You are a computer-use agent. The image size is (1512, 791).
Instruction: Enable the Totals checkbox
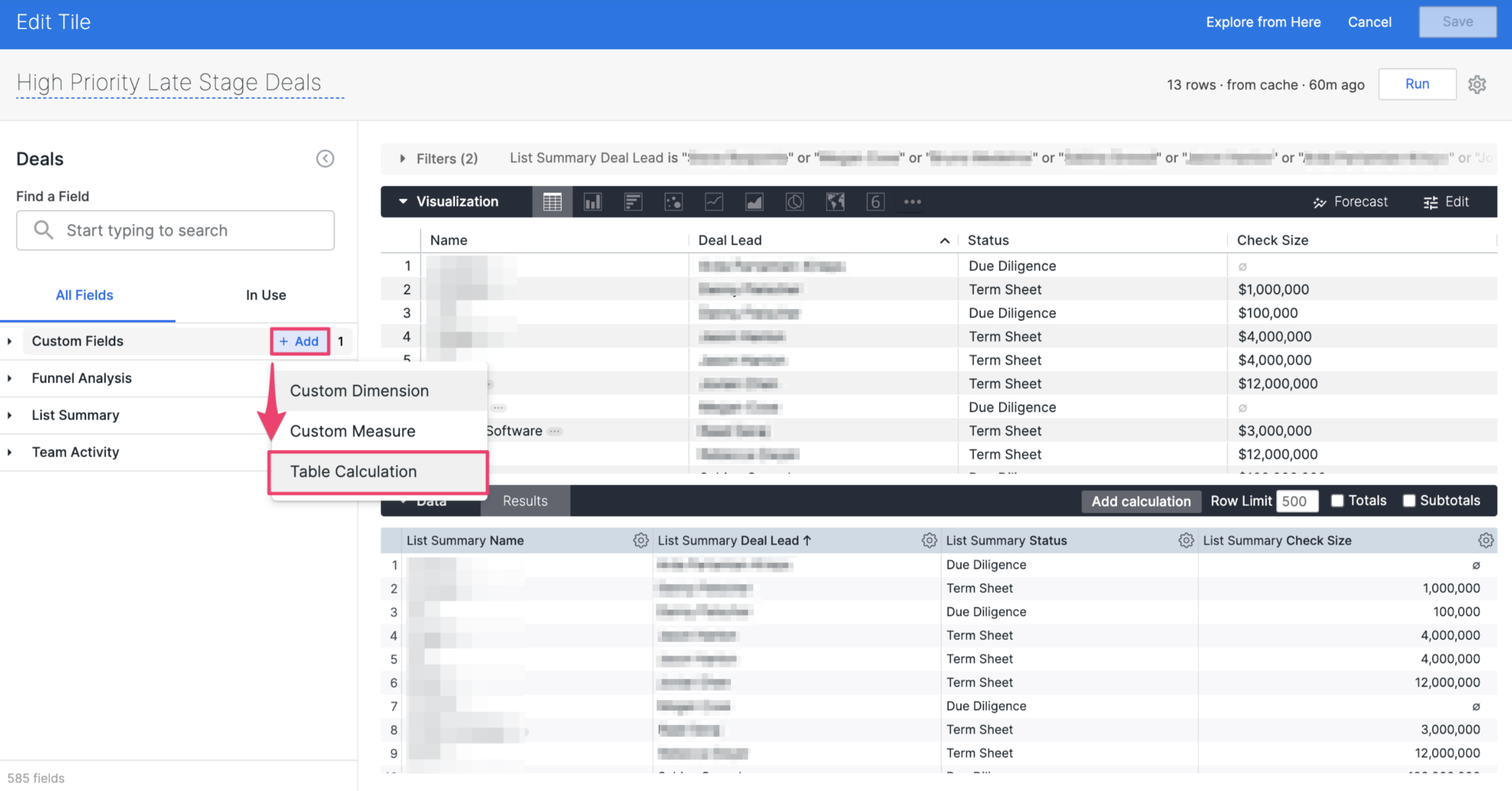pos(1338,500)
